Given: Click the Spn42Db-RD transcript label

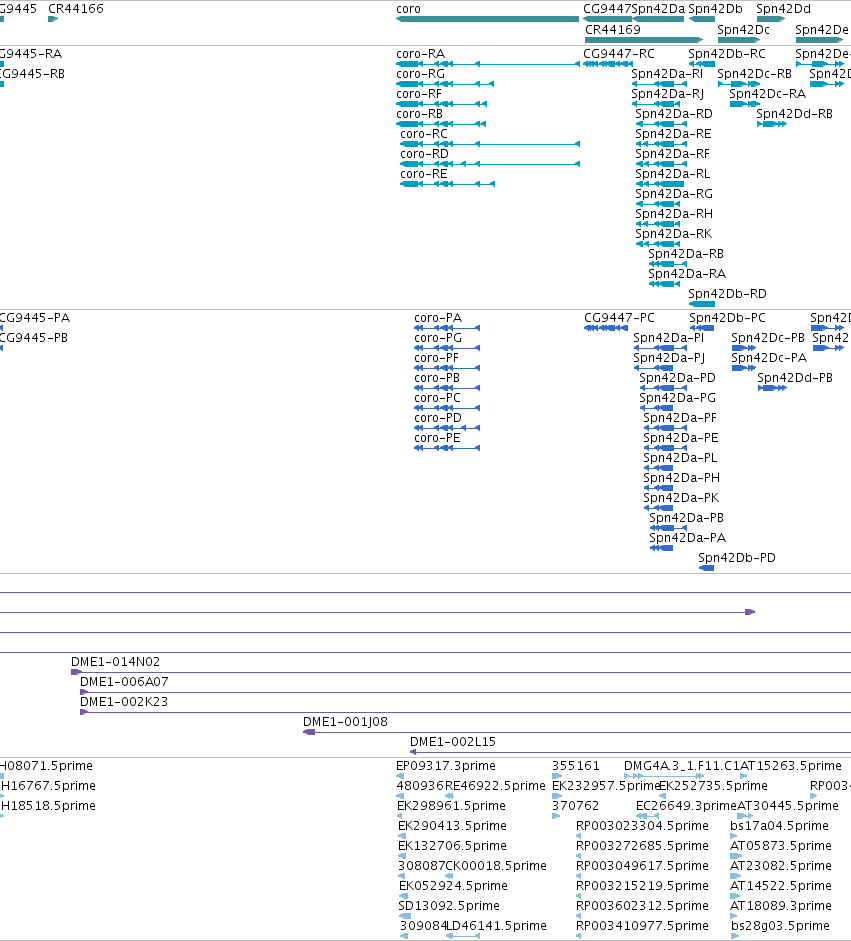Looking at the screenshot, I should point(727,293).
